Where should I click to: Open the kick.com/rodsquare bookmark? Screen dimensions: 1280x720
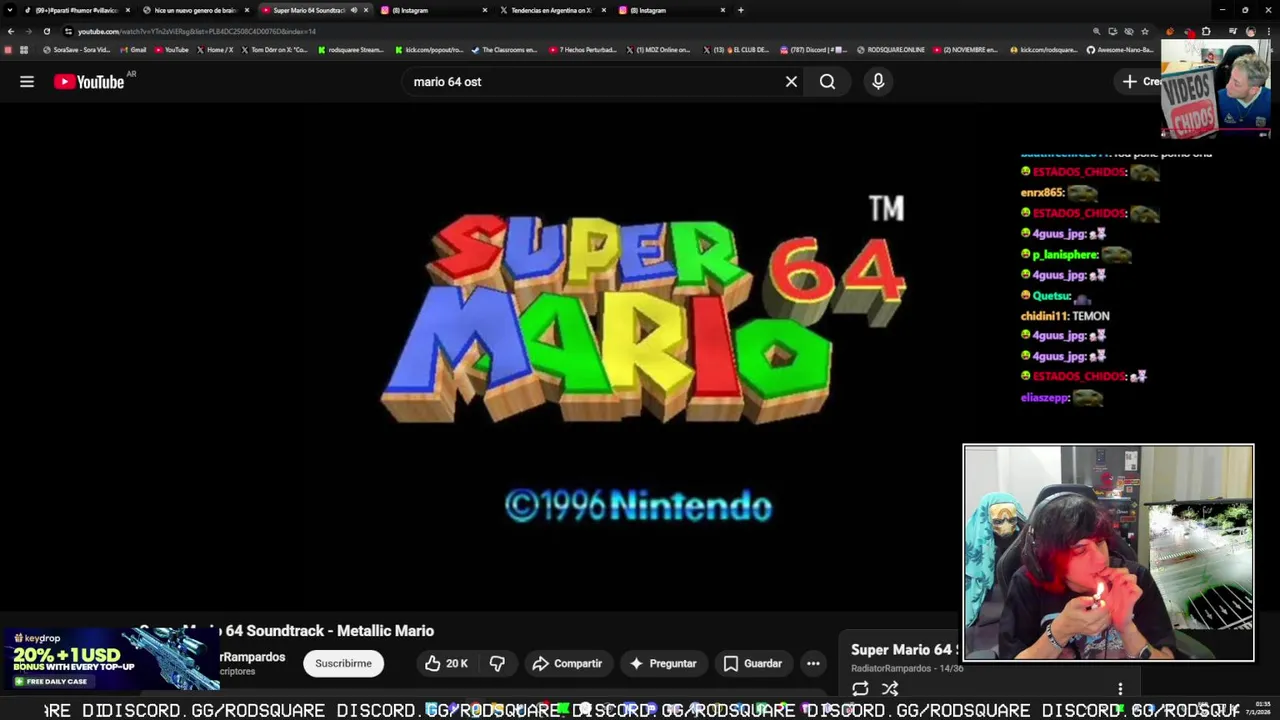click(1044, 50)
